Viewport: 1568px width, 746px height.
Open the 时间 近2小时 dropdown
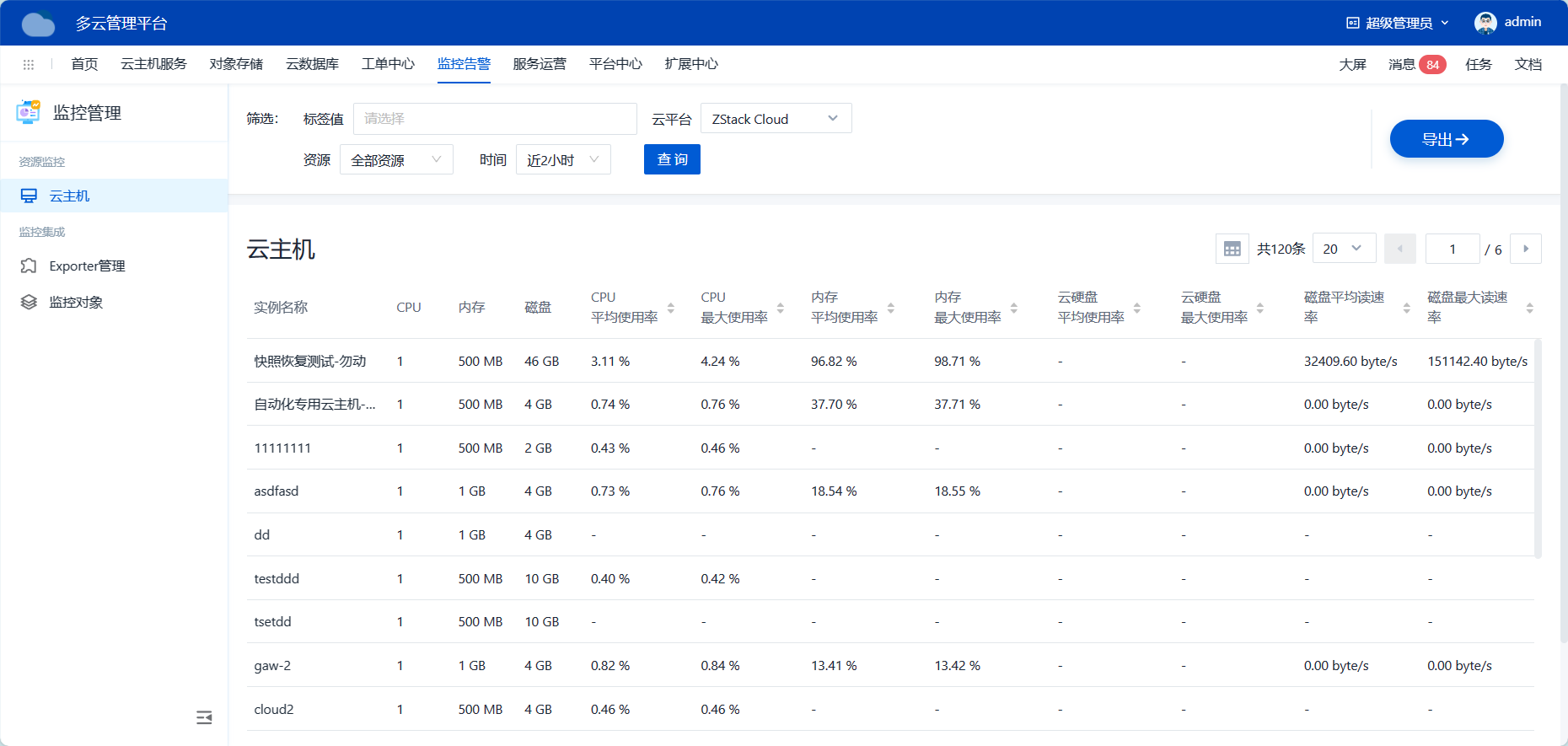563,160
